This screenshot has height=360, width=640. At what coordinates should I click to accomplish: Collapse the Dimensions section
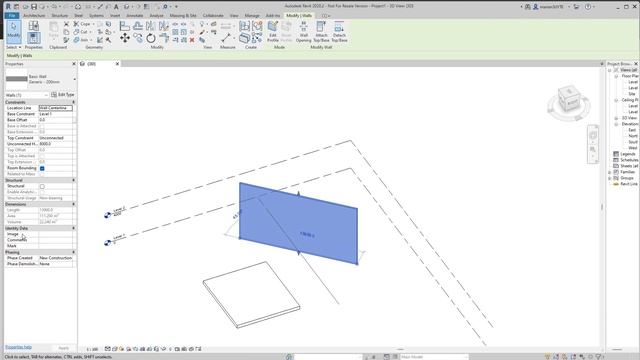[x=73, y=204]
